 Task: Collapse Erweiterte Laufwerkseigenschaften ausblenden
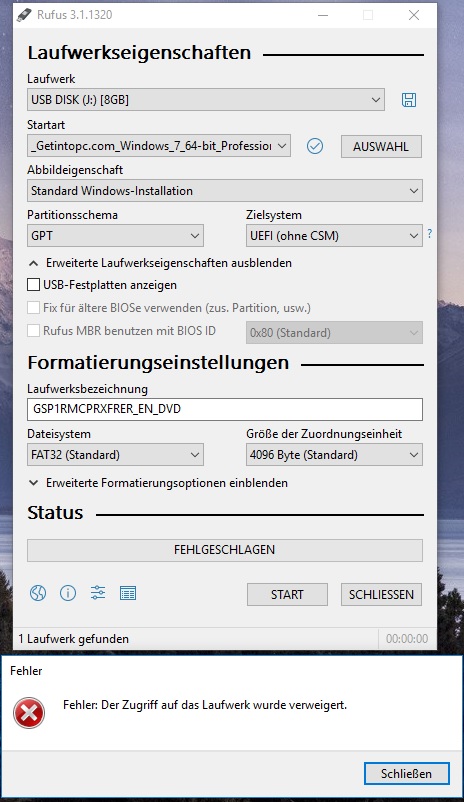[160, 263]
